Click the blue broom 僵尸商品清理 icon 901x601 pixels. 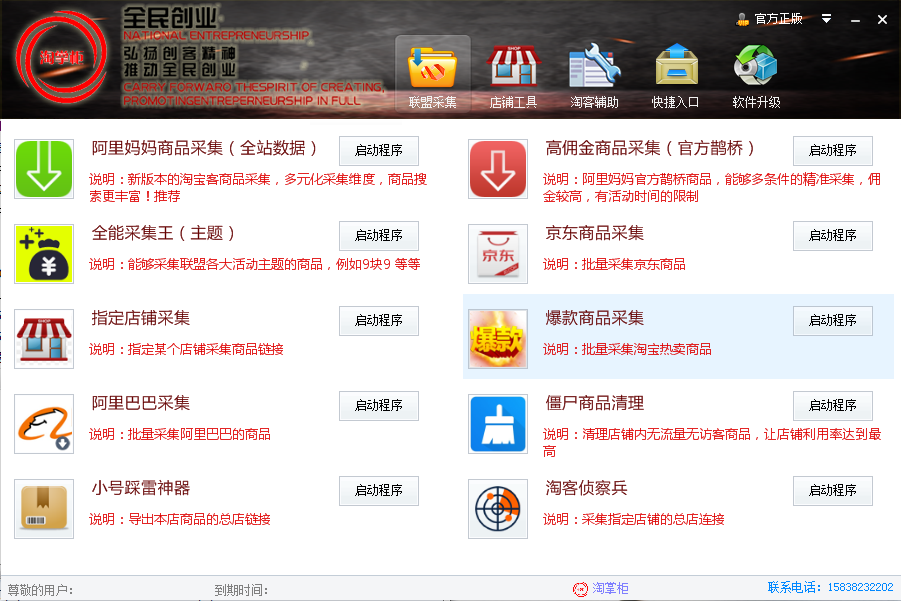[498, 424]
